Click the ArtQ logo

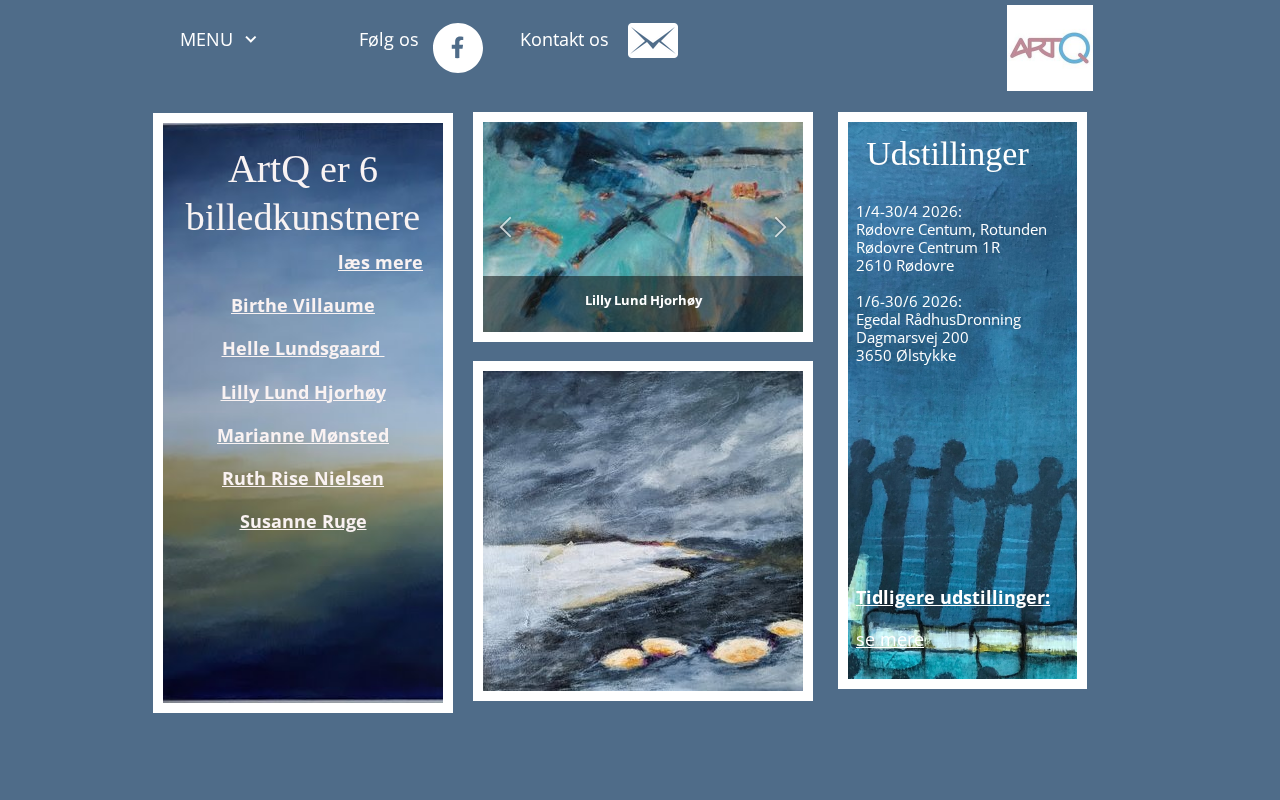tap(1050, 48)
